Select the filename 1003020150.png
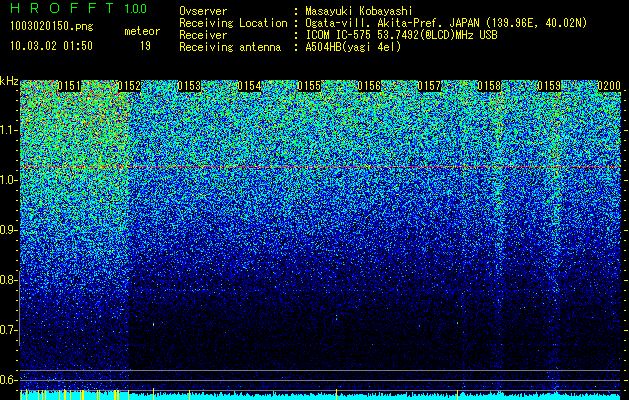The width and height of the screenshot is (629, 400). point(52,27)
